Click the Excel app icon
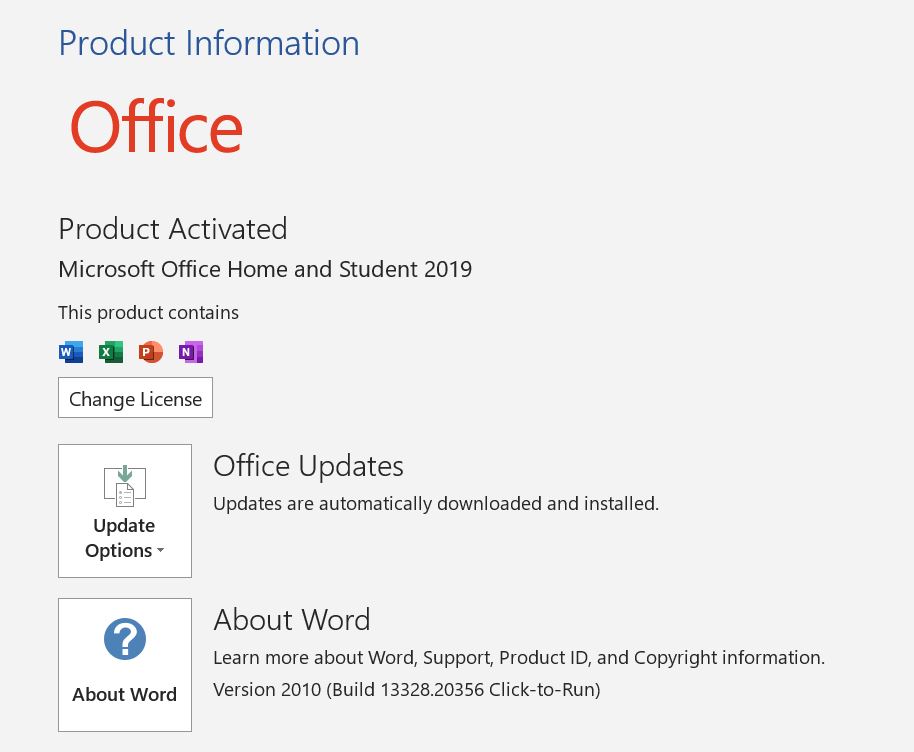Image resolution: width=914 pixels, height=752 pixels. [x=111, y=352]
